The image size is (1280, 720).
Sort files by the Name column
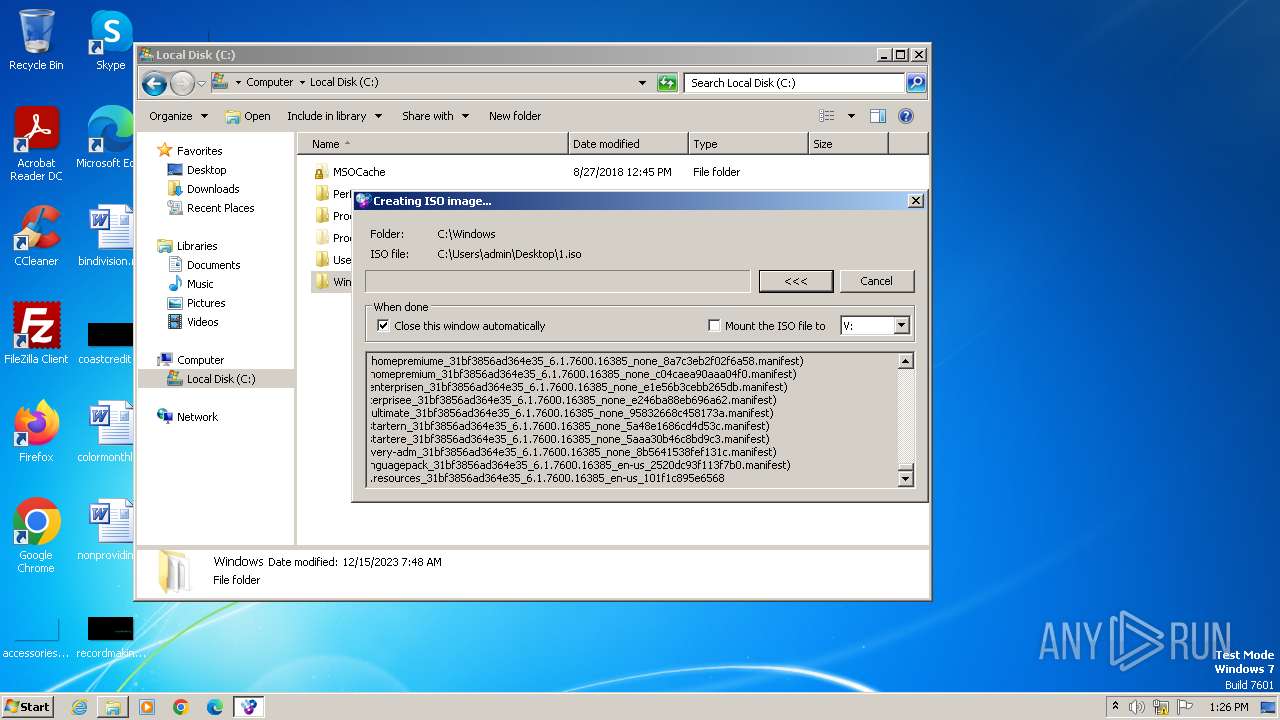tap(433, 144)
